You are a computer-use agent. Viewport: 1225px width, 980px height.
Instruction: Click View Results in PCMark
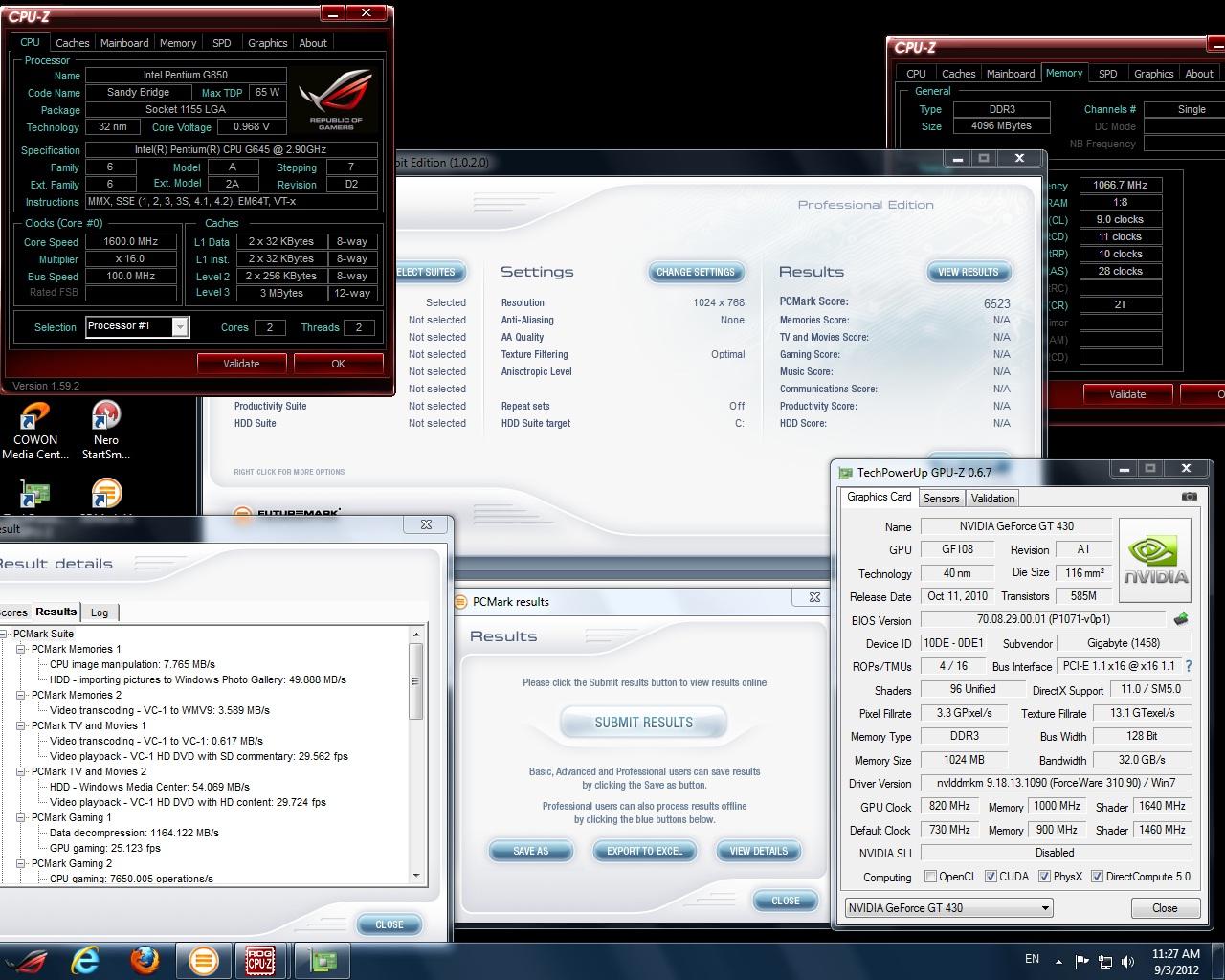(x=969, y=273)
